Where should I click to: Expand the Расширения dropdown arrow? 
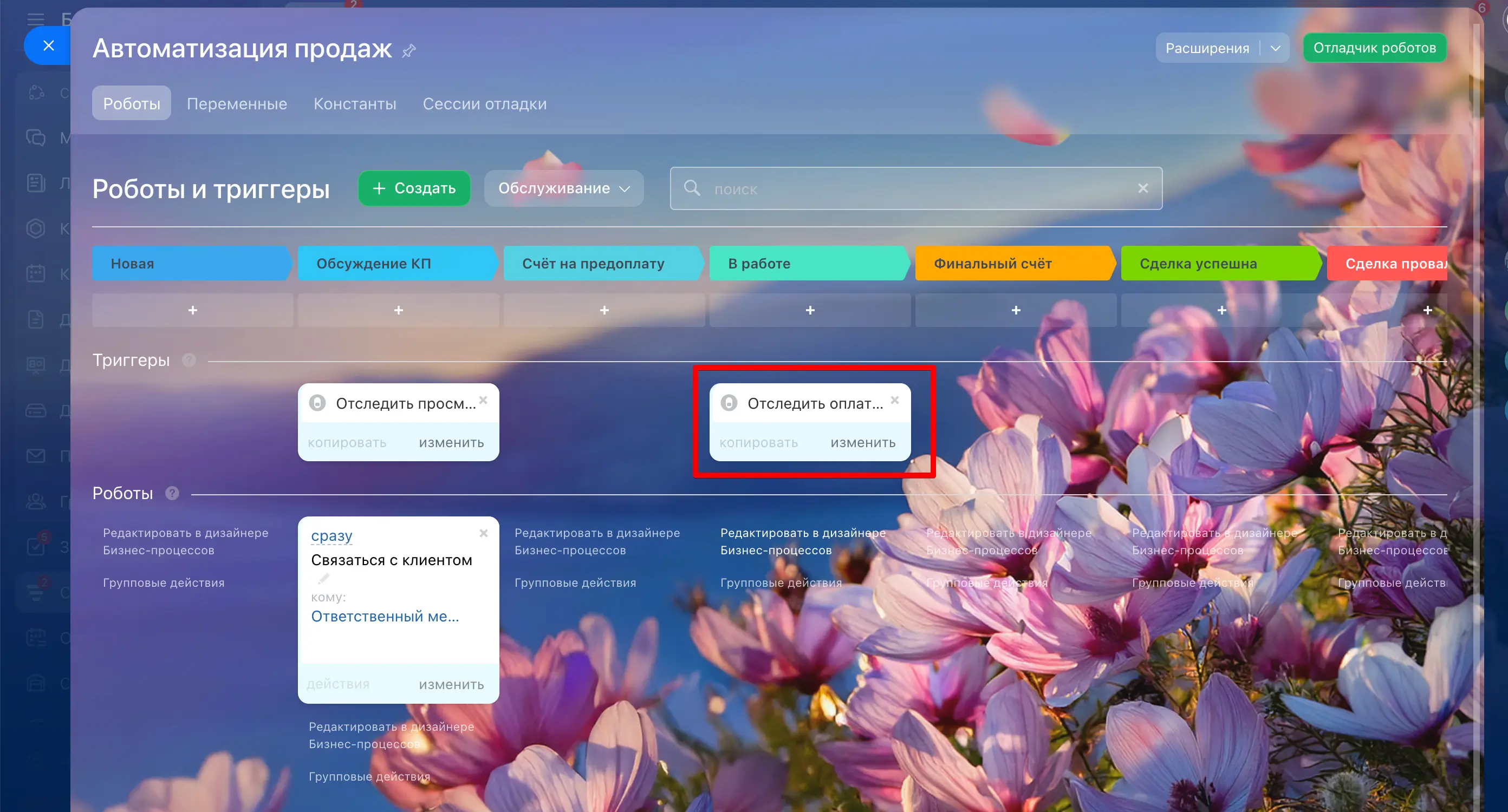coord(1276,48)
